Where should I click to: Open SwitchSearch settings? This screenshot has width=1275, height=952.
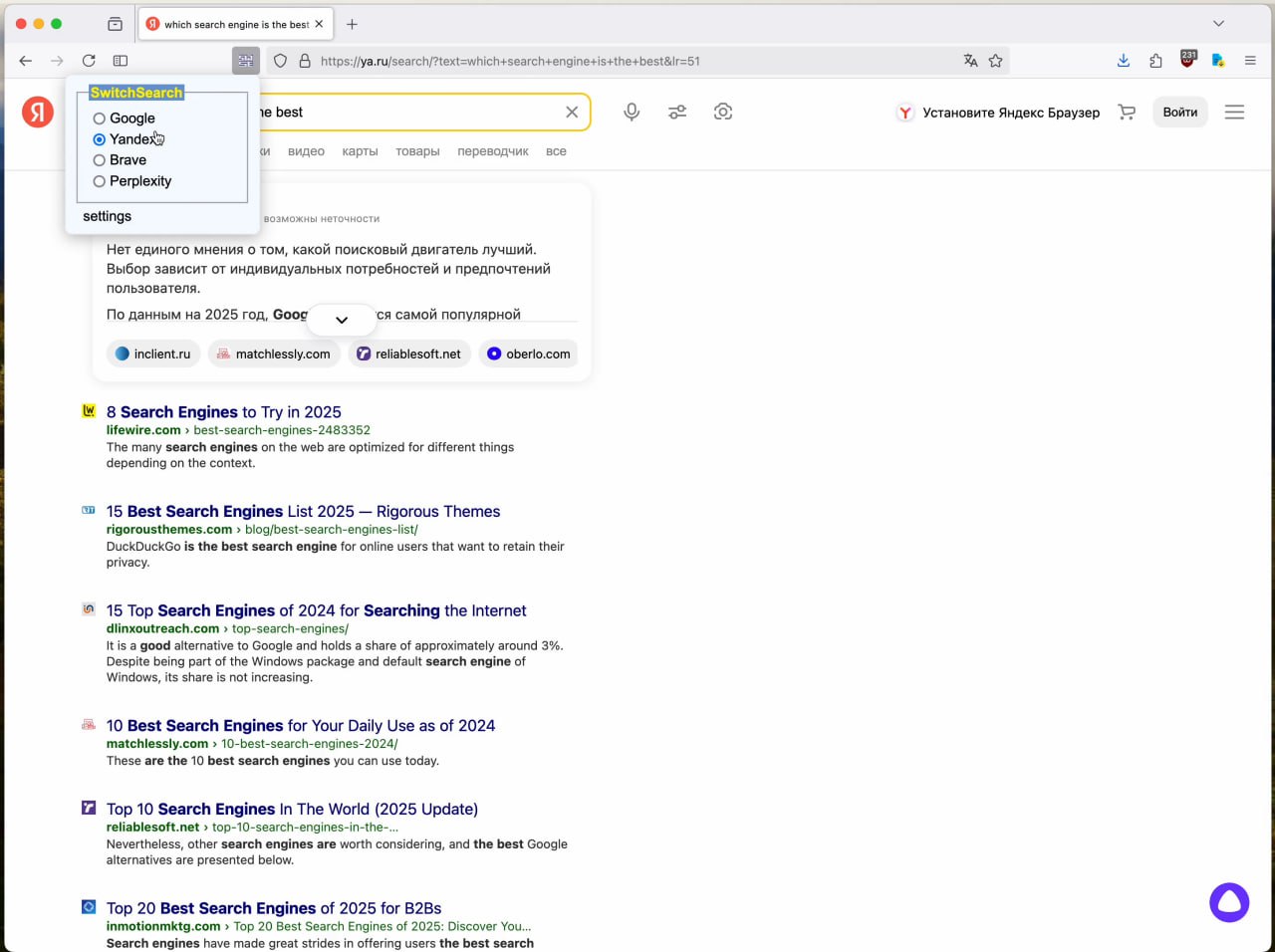(107, 216)
